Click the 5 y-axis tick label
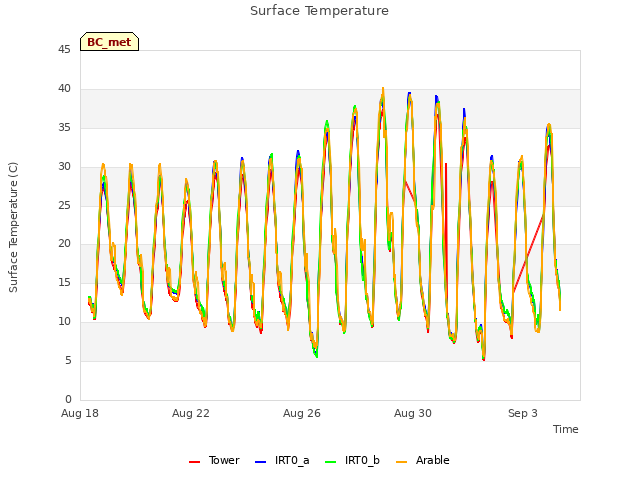The height and width of the screenshot is (480, 640). [68, 360]
